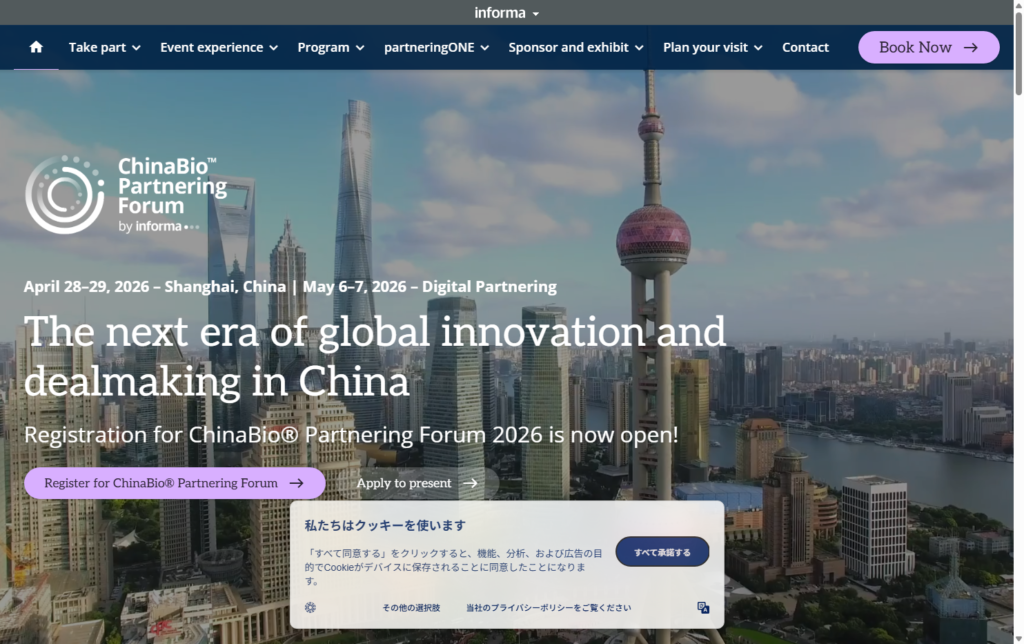
Task: Open the Event experience dropdown
Action: coord(220,47)
